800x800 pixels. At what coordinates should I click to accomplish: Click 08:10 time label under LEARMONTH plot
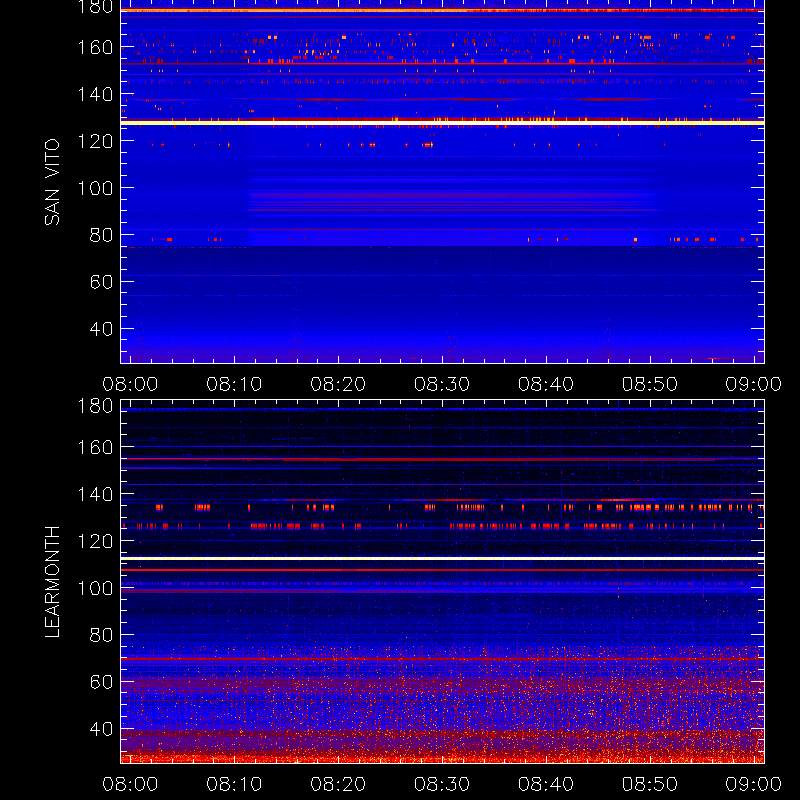(x=234, y=784)
